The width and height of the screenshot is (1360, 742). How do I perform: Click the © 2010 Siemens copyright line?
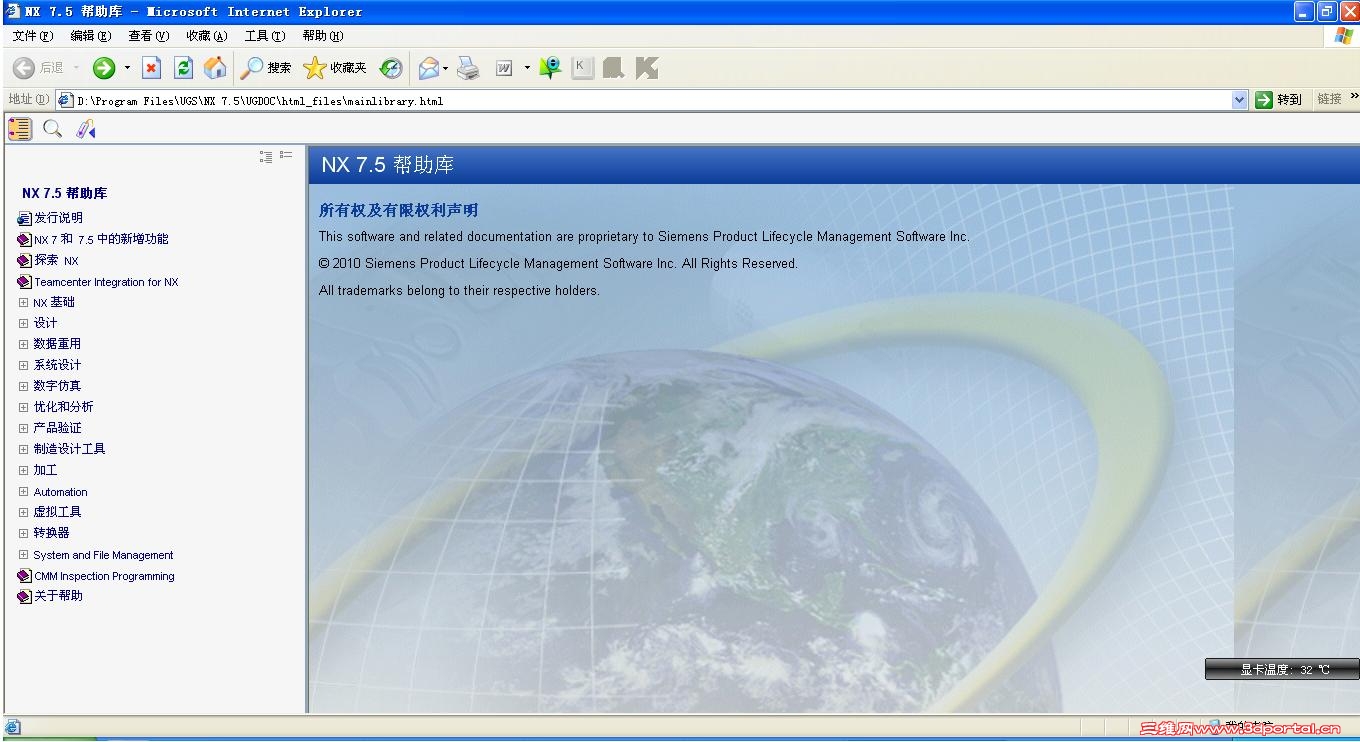[x=558, y=264]
